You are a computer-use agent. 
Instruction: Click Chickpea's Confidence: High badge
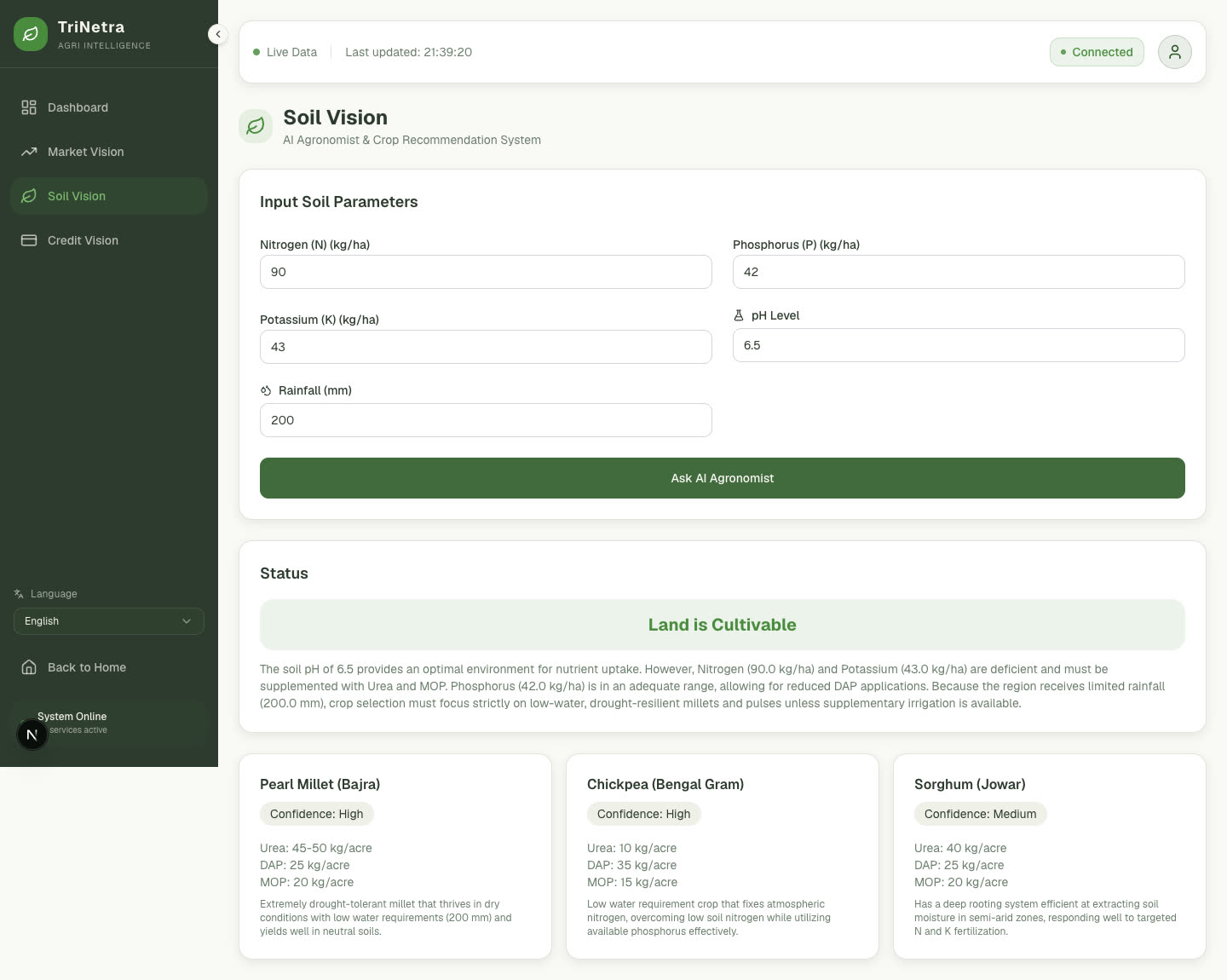(x=644, y=814)
